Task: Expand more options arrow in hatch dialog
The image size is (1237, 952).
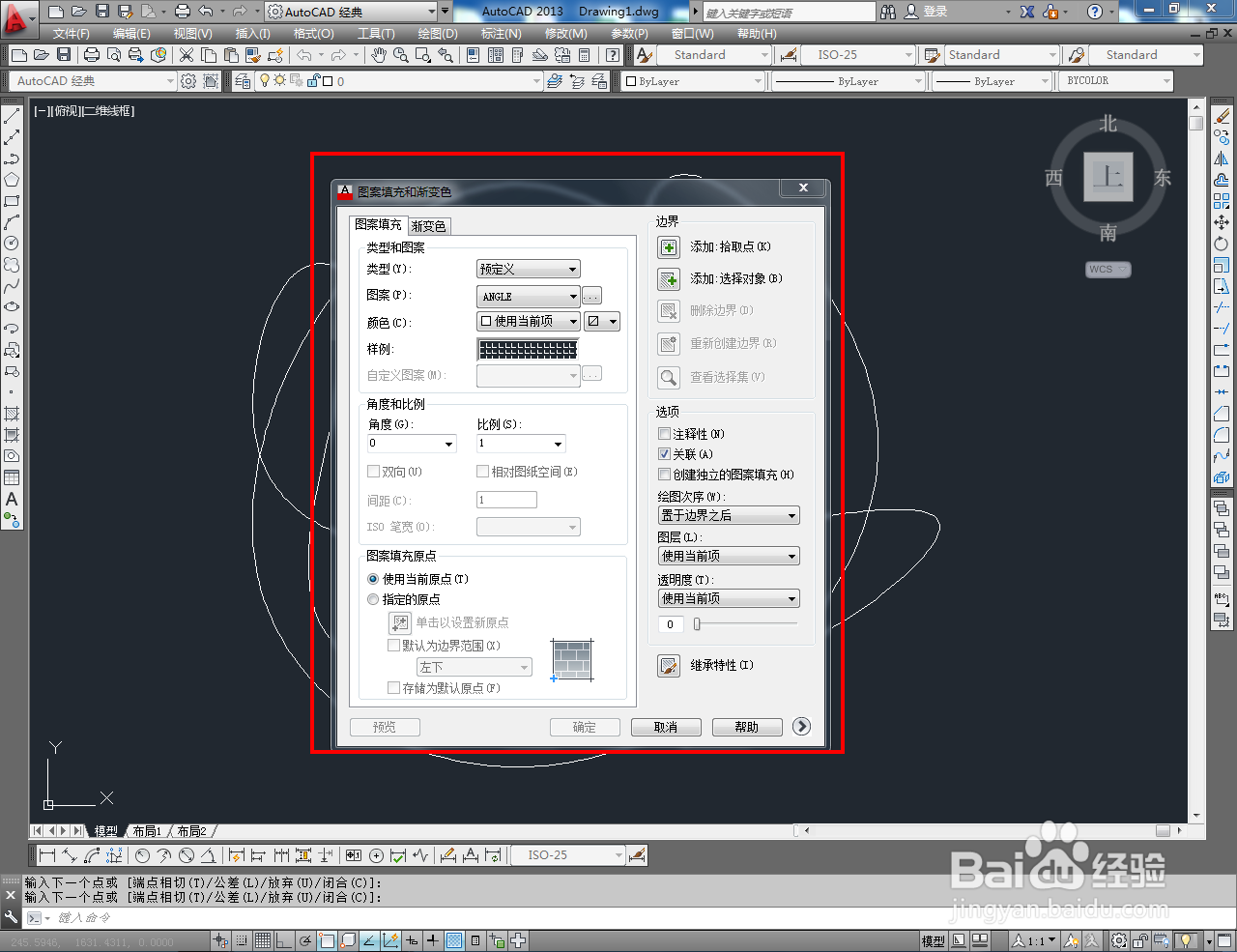Action: [801, 726]
